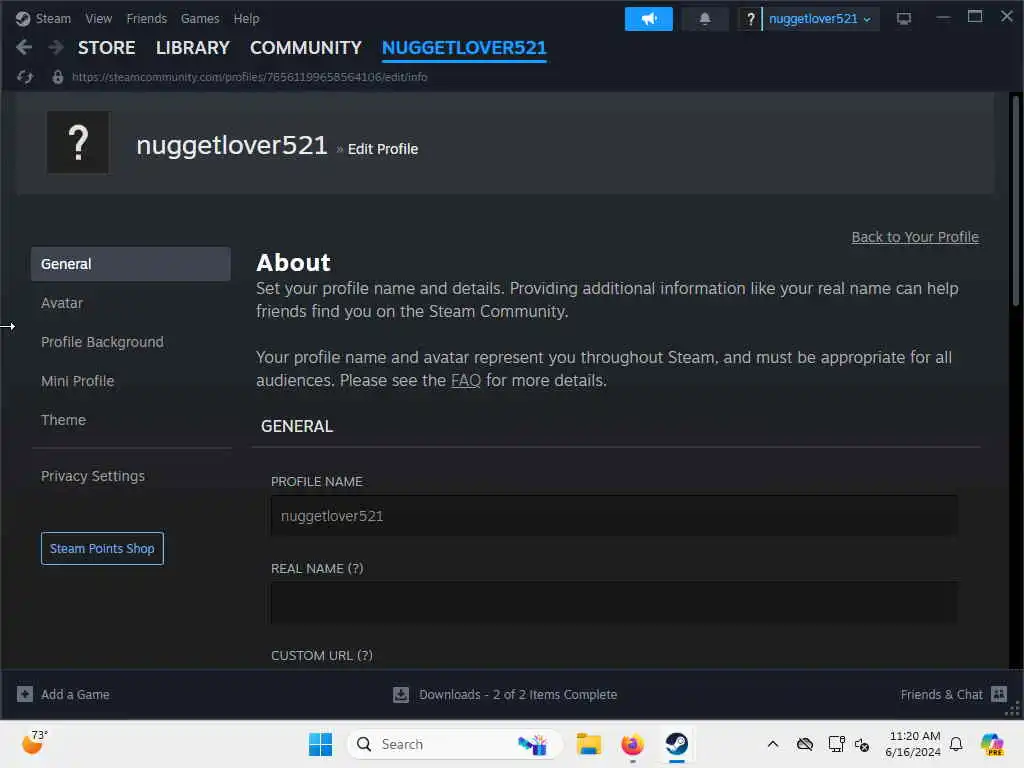
Task: Select General in profile sidebar
Action: pos(131,264)
